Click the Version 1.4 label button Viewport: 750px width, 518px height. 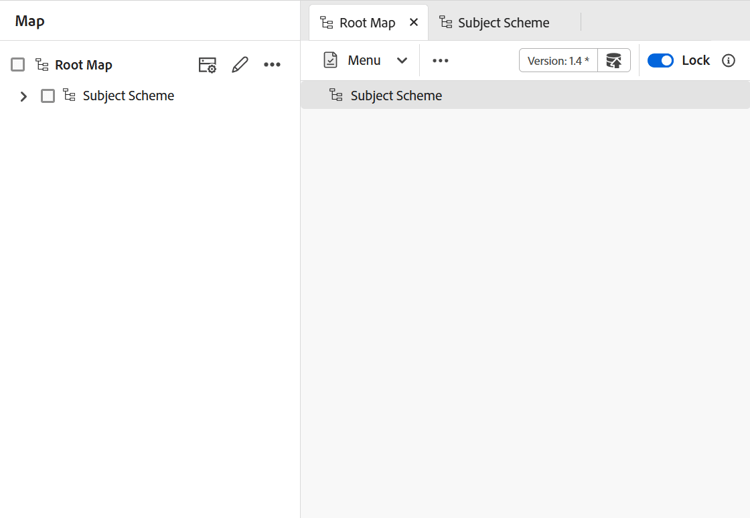pyautogui.click(x=558, y=61)
